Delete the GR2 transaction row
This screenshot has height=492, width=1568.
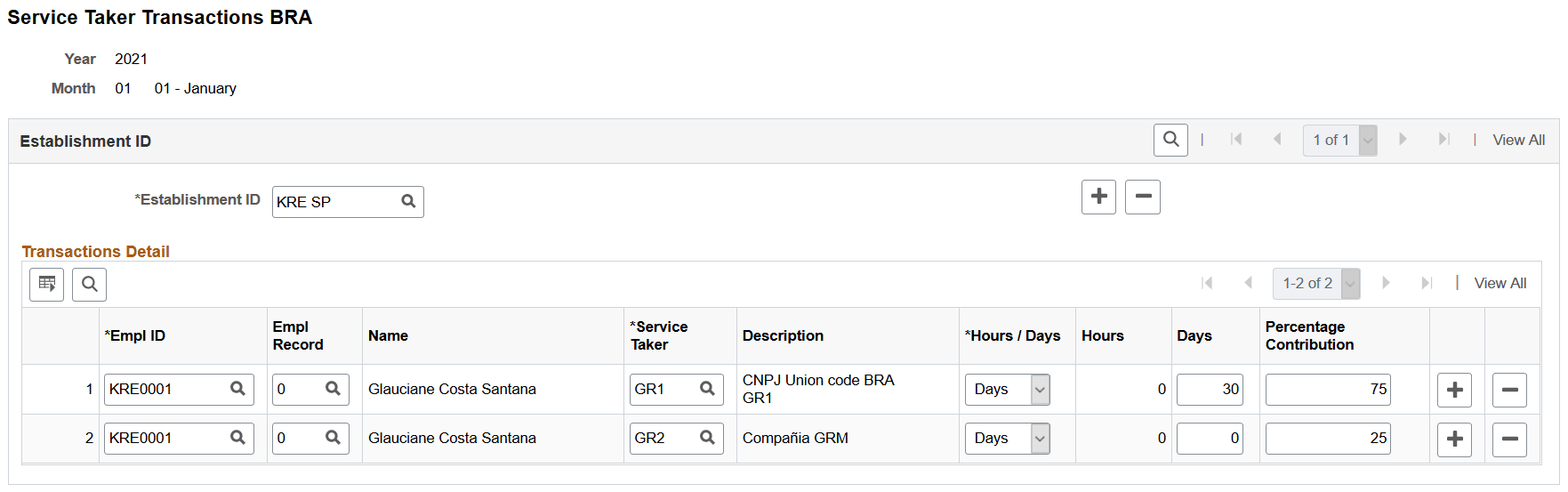[1509, 440]
